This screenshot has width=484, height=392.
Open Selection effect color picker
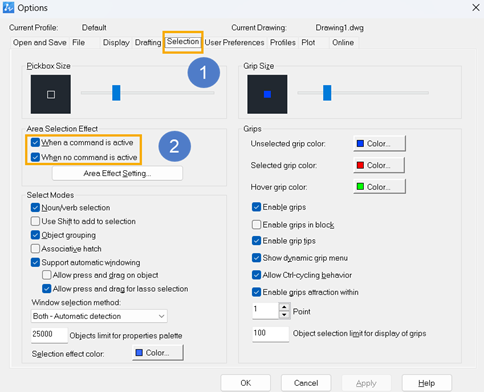click(x=158, y=353)
